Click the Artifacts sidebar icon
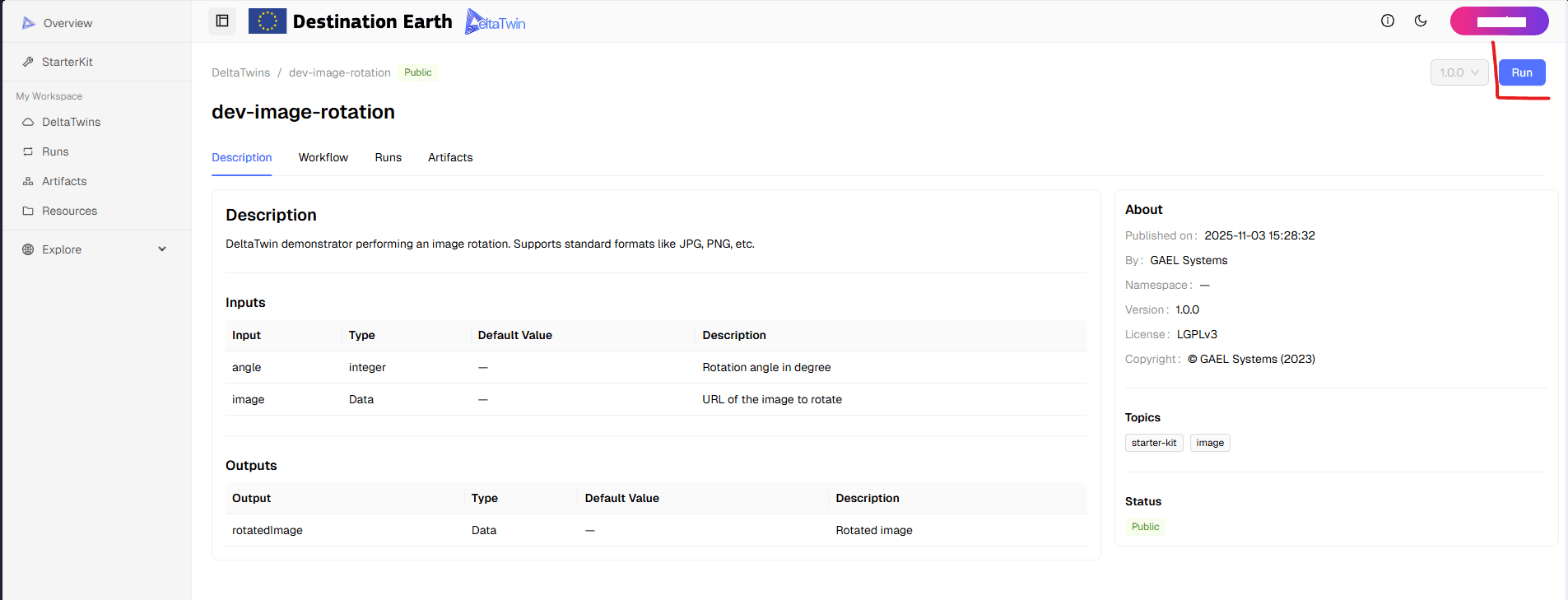Image resolution: width=1568 pixels, height=600 pixels. pyautogui.click(x=28, y=181)
